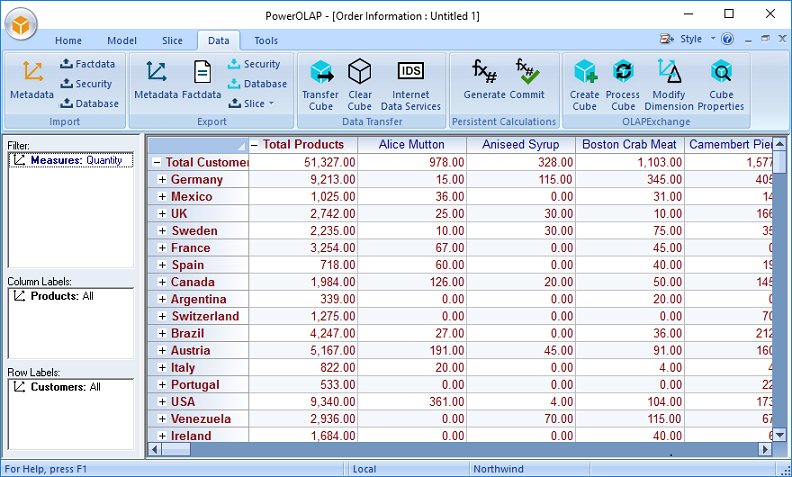Viewport: 792px width, 477px height.
Task: Click Boston Crab Meat column header
Action: [x=629, y=145]
